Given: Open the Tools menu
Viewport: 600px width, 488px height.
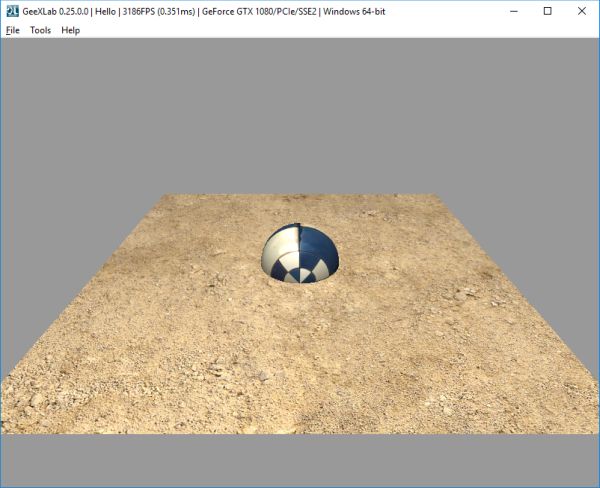Looking at the screenshot, I should point(41,30).
